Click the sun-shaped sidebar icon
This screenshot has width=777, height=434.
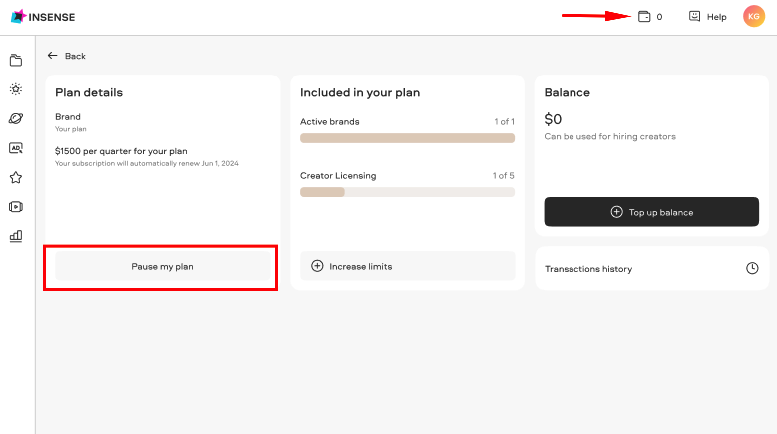pos(16,89)
